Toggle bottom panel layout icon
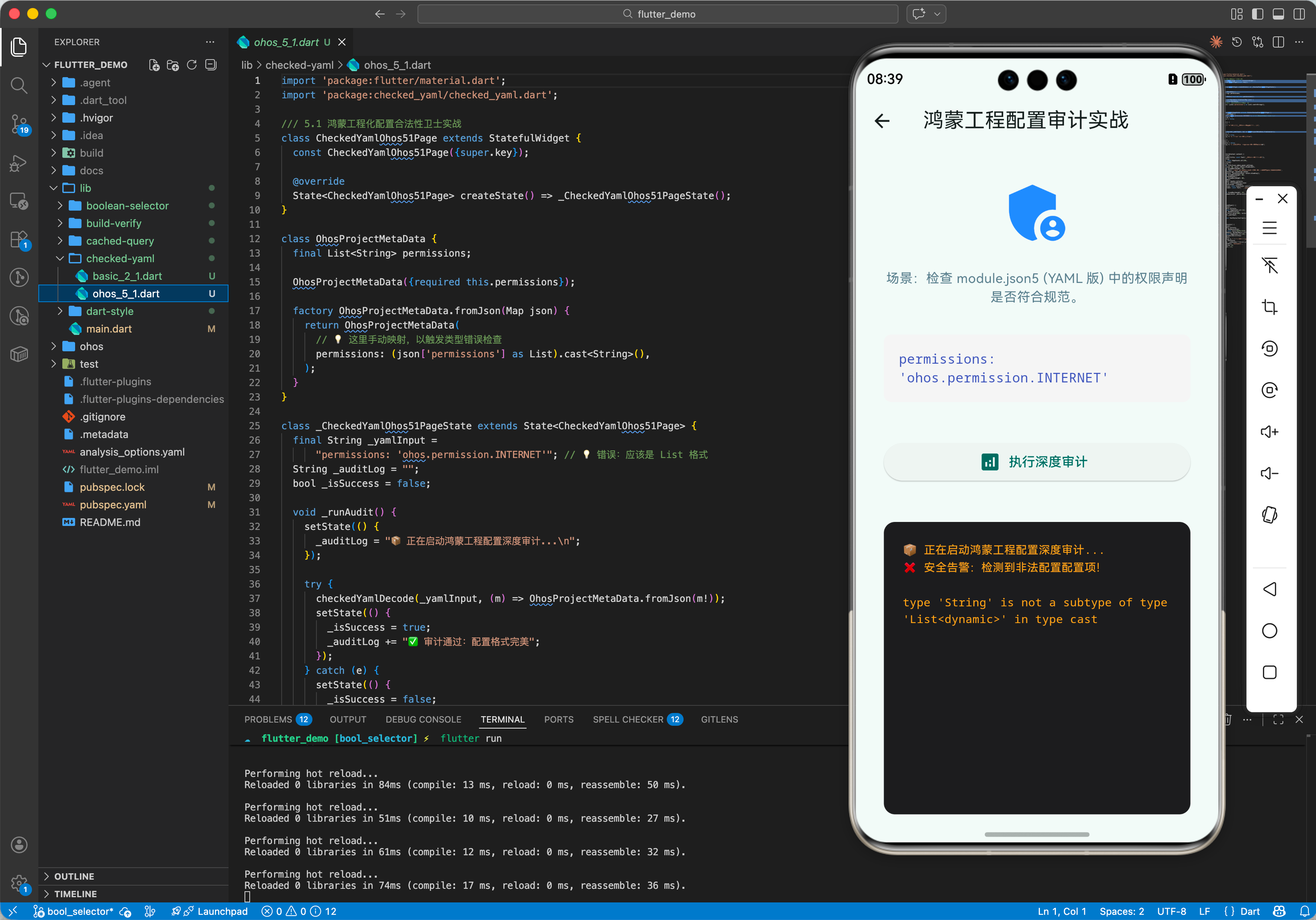The height and width of the screenshot is (920, 1316). [x=1278, y=14]
